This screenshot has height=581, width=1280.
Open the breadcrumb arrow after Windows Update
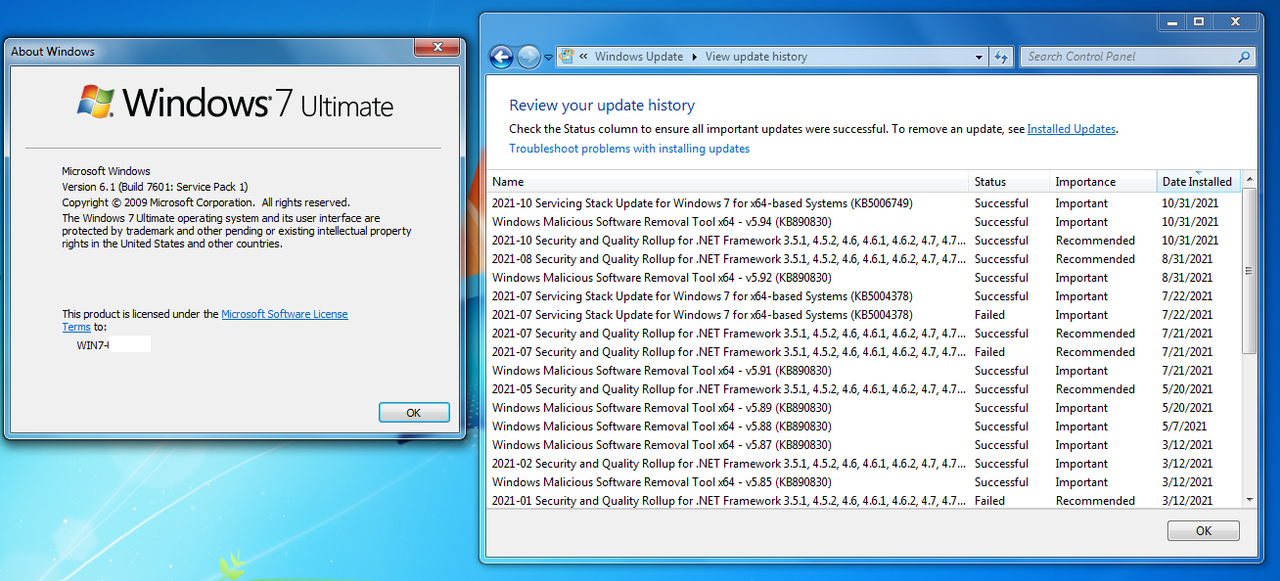[694, 57]
